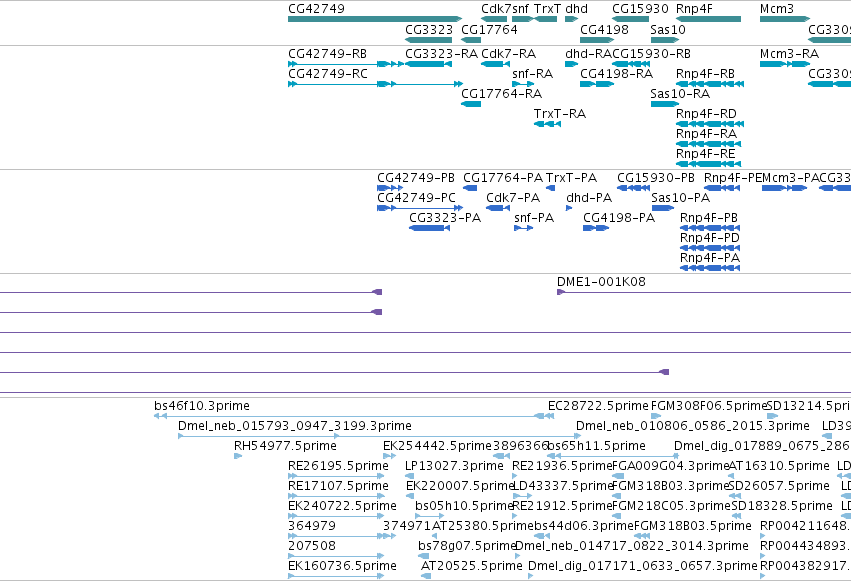Click EST RE26195.5prime
851x581 pixels.
(x=338, y=467)
